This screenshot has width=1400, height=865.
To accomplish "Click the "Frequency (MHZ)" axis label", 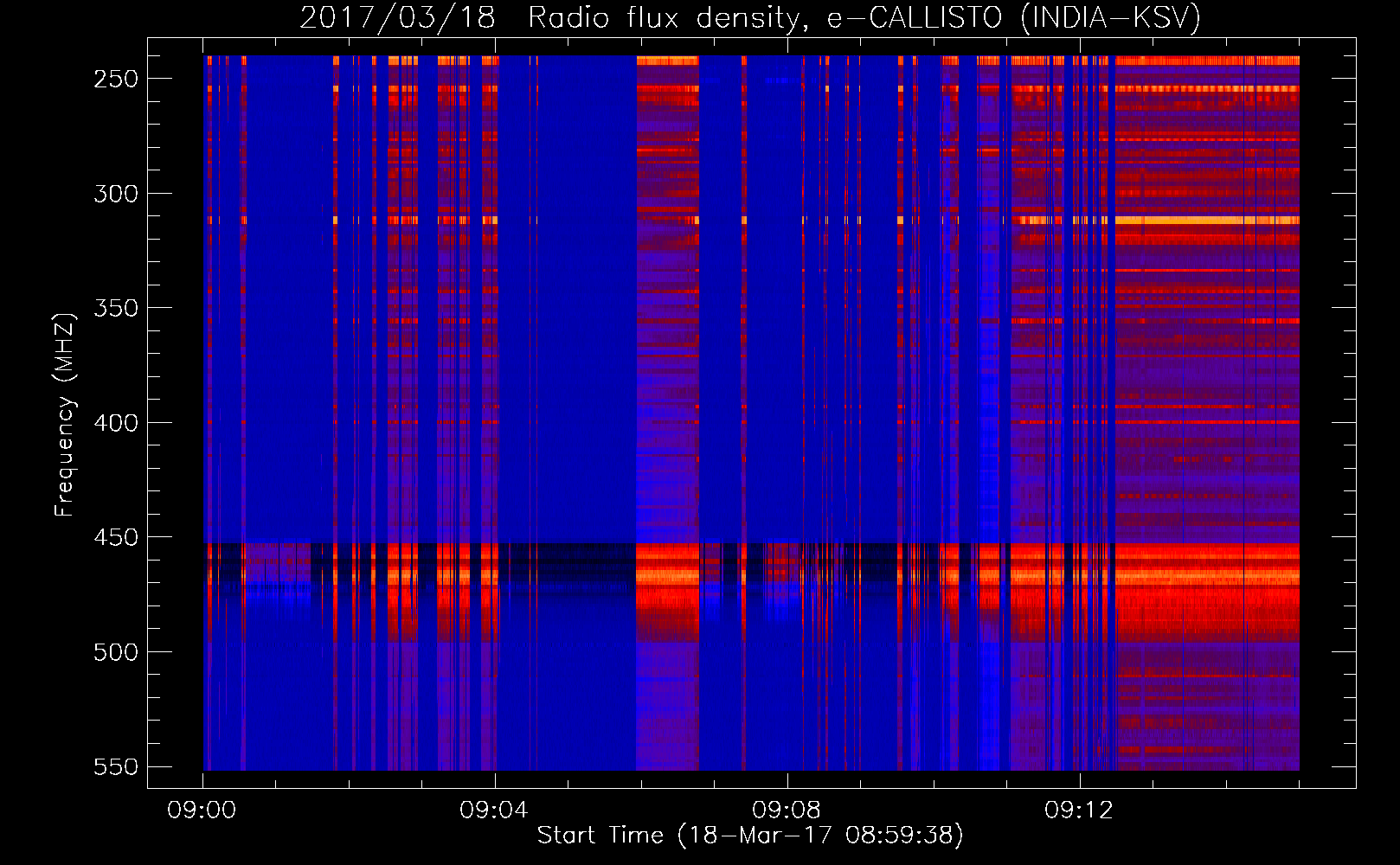I will [64, 414].
